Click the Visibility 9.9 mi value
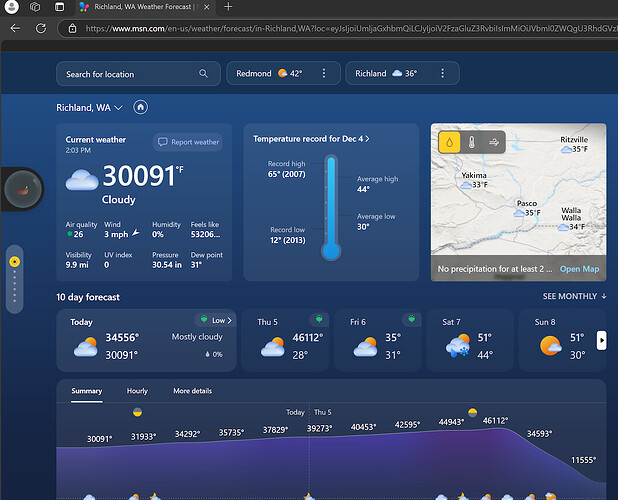Viewport: 618px width, 500px height. coord(77,265)
